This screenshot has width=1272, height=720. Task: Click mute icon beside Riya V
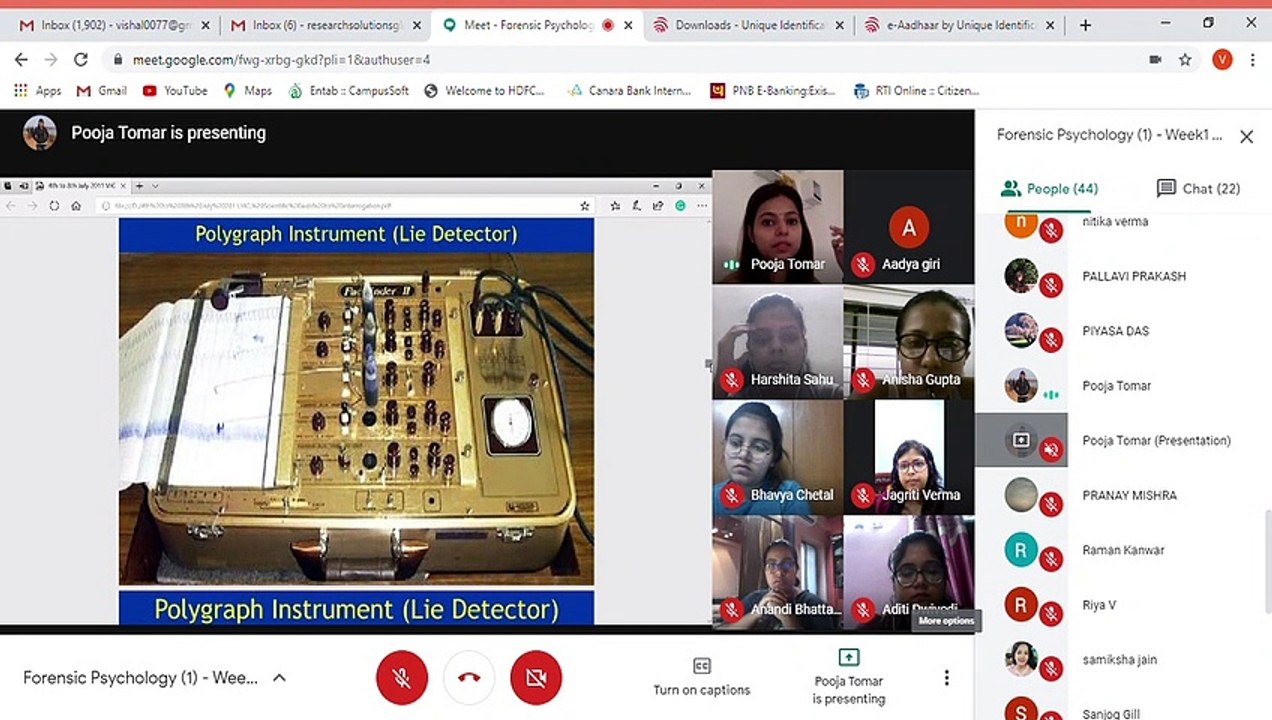click(1050, 615)
